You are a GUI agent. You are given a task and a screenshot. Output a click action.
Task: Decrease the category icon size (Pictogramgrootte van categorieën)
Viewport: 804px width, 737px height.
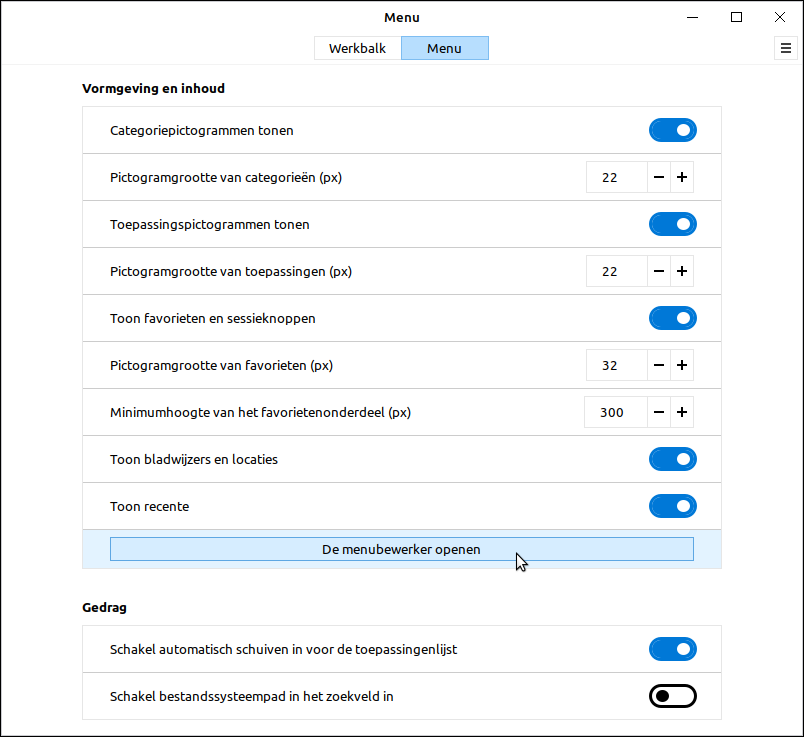click(x=659, y=178)
